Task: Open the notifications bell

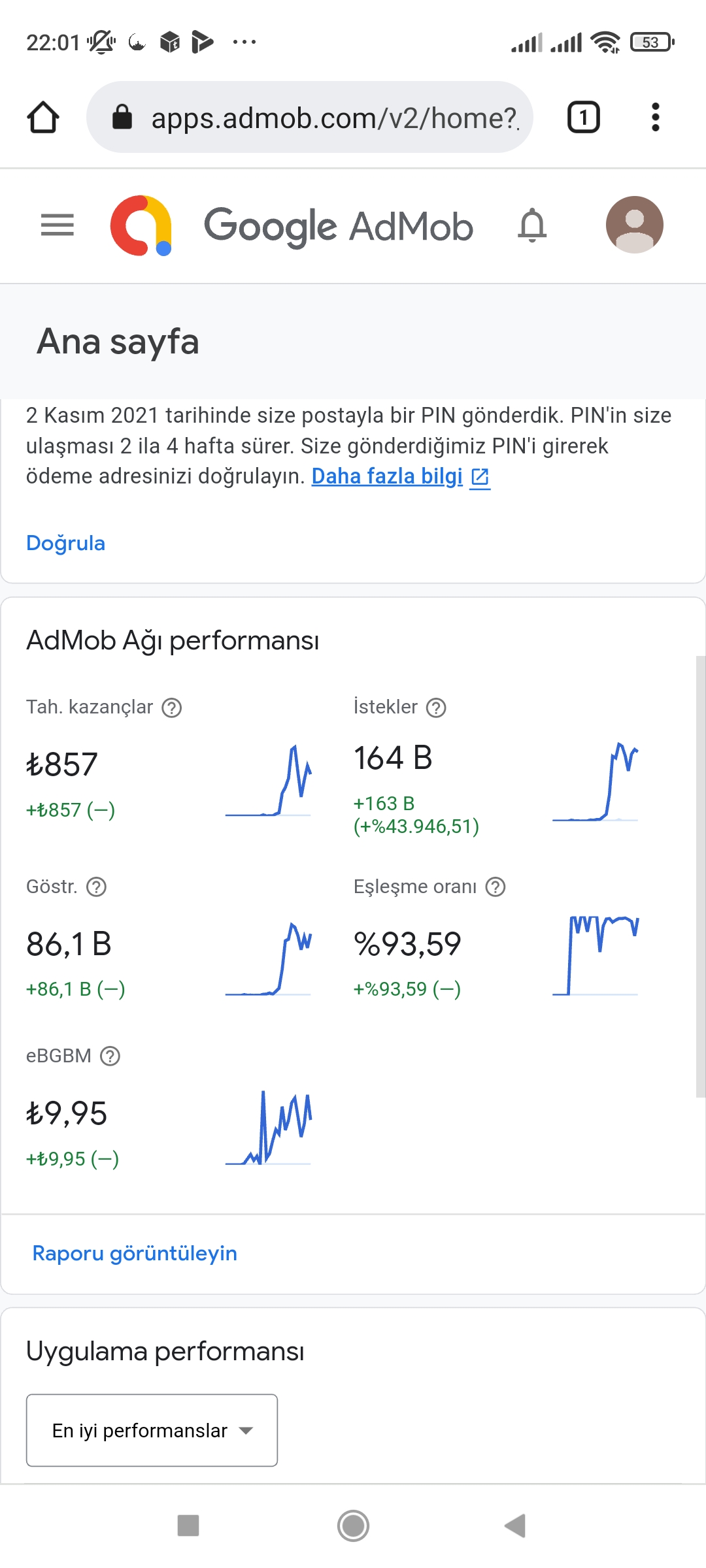Action: coord(532,225)
